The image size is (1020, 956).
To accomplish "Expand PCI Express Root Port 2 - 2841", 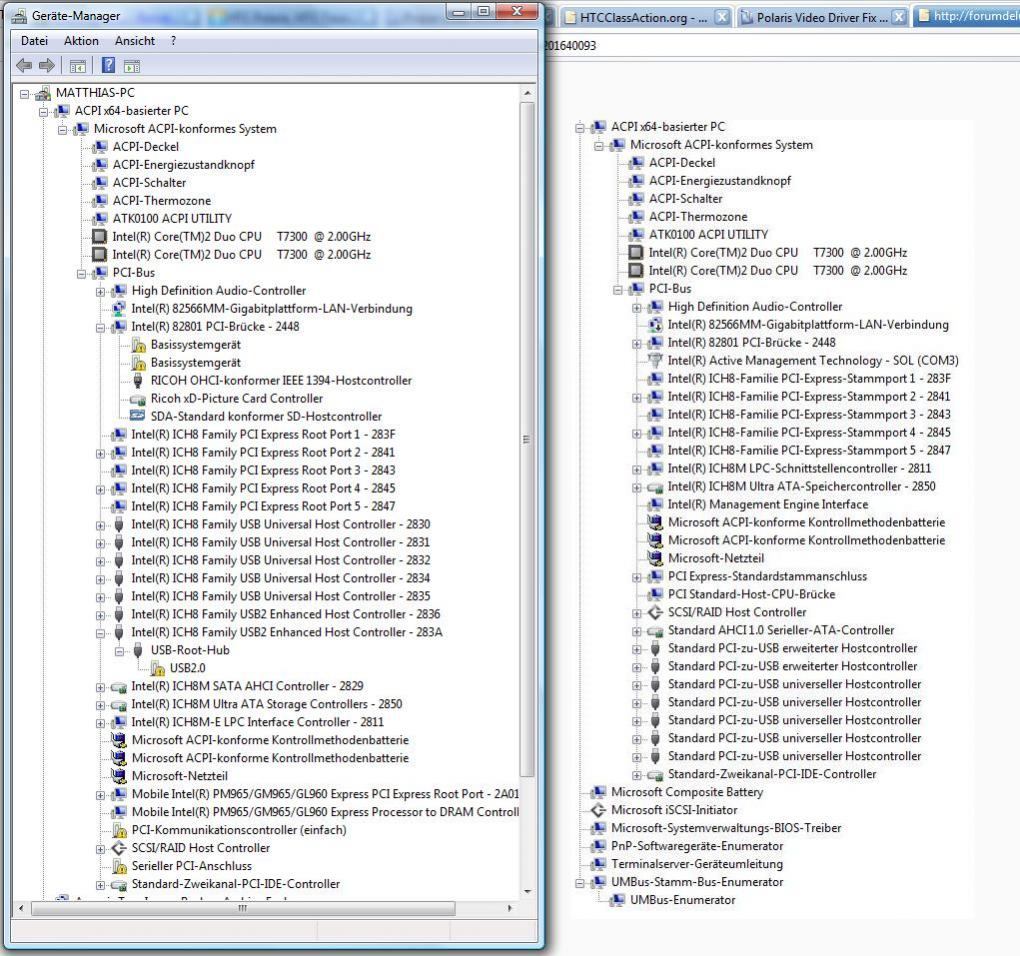I will coord(100,453).
